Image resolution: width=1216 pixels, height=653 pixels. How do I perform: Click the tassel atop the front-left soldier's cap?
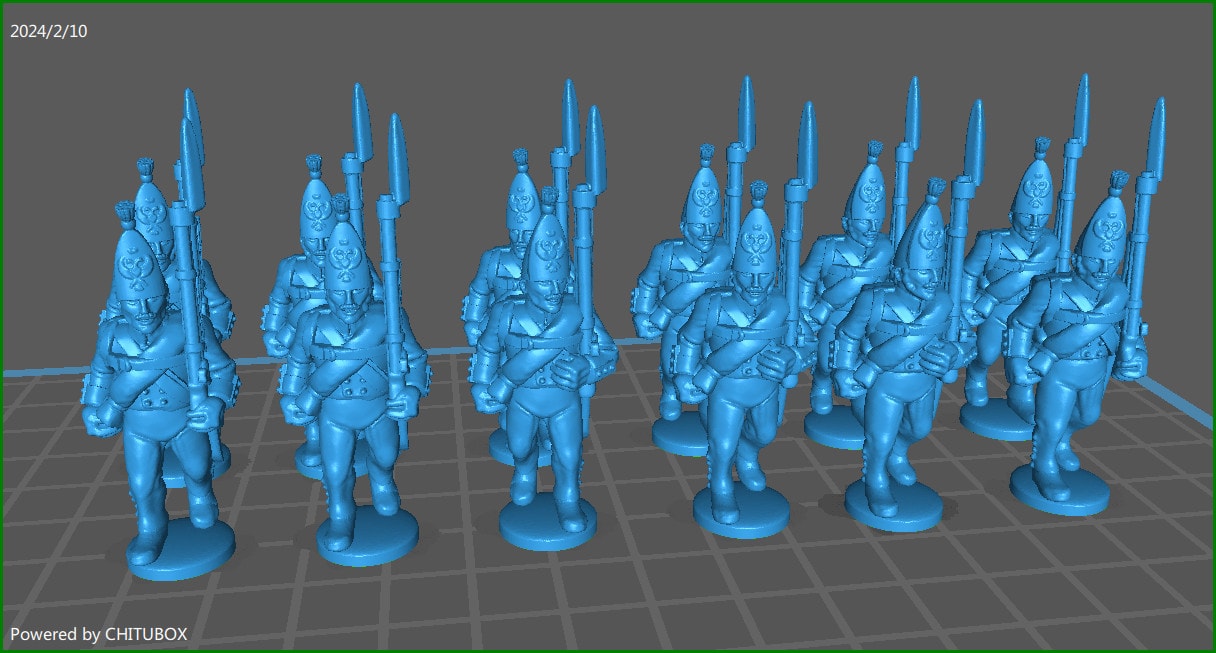click(123, 215)
